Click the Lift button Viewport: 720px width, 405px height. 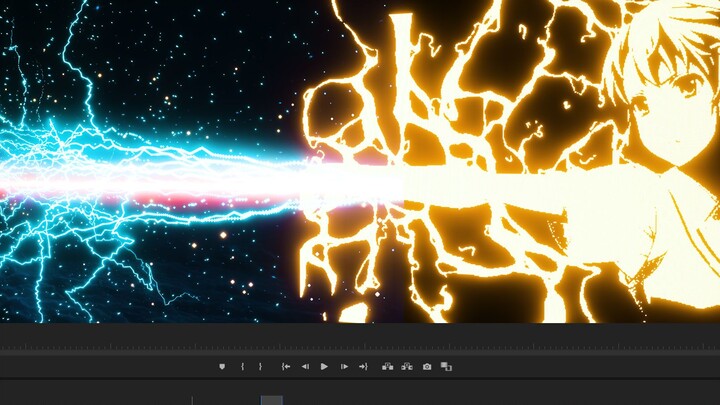click(388, 366)
